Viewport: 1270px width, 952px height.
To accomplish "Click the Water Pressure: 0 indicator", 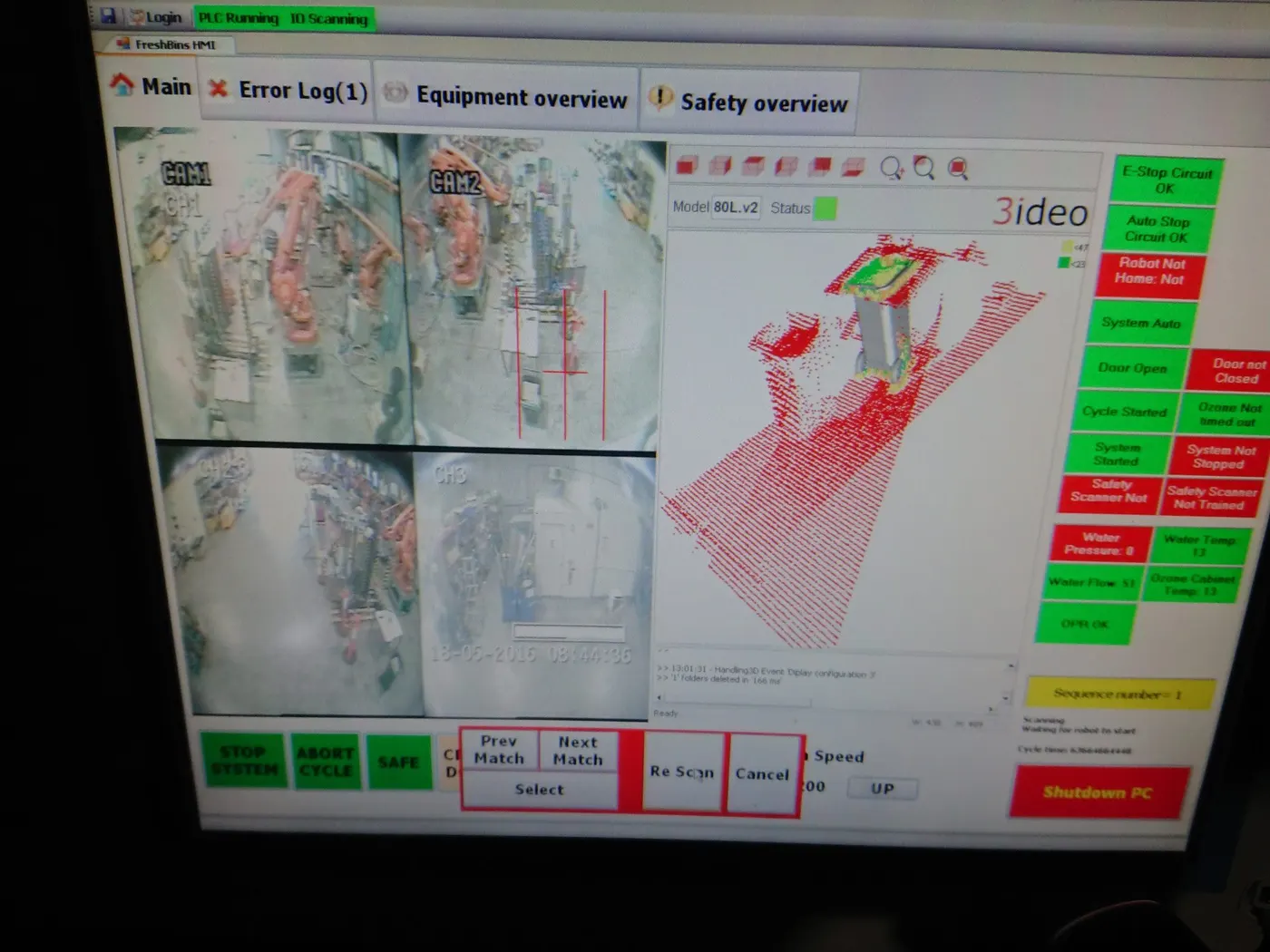I will pyautogui.click(x=1099, y=543).
